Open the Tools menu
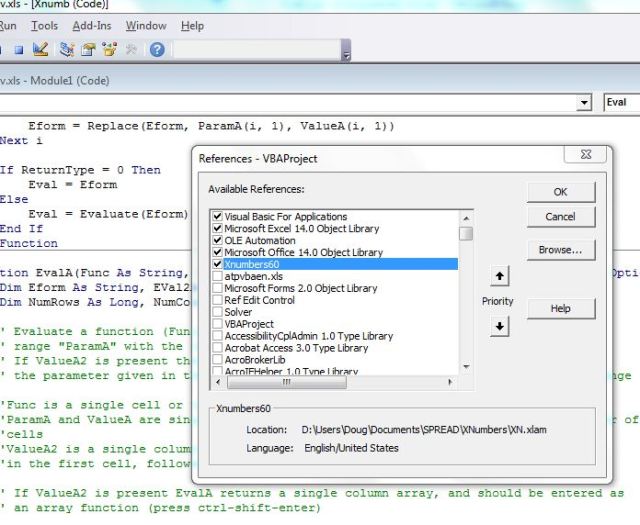Image resolution: width=640 pixels, height=525 pixels. 44,26
